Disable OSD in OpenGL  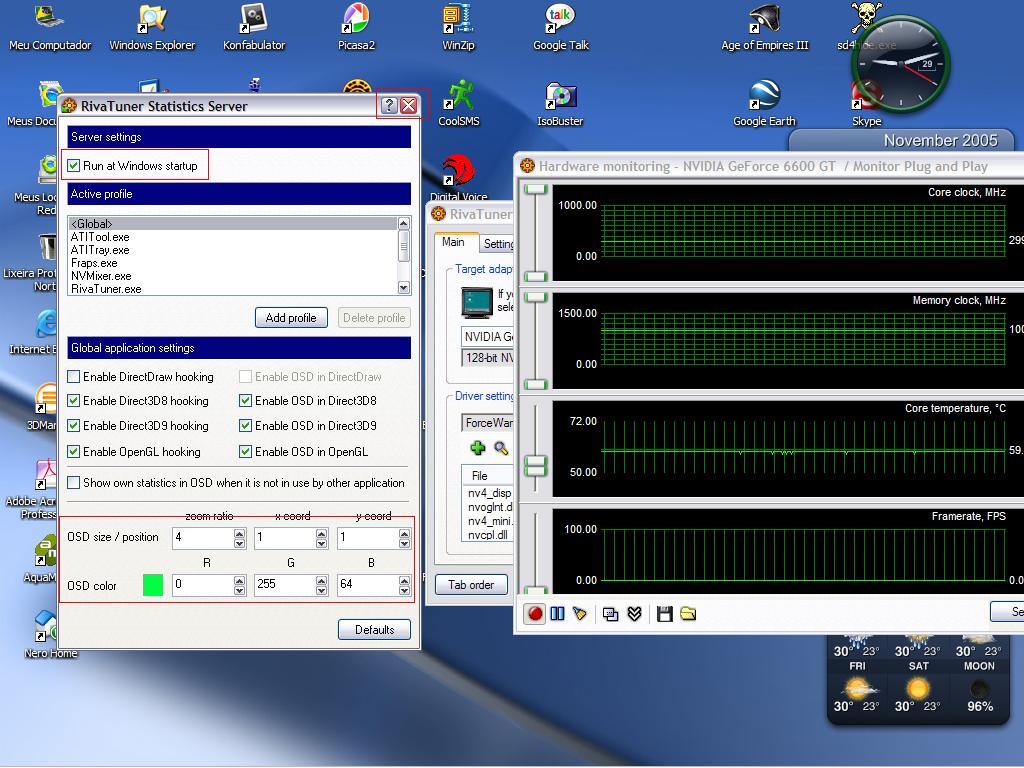246,451
